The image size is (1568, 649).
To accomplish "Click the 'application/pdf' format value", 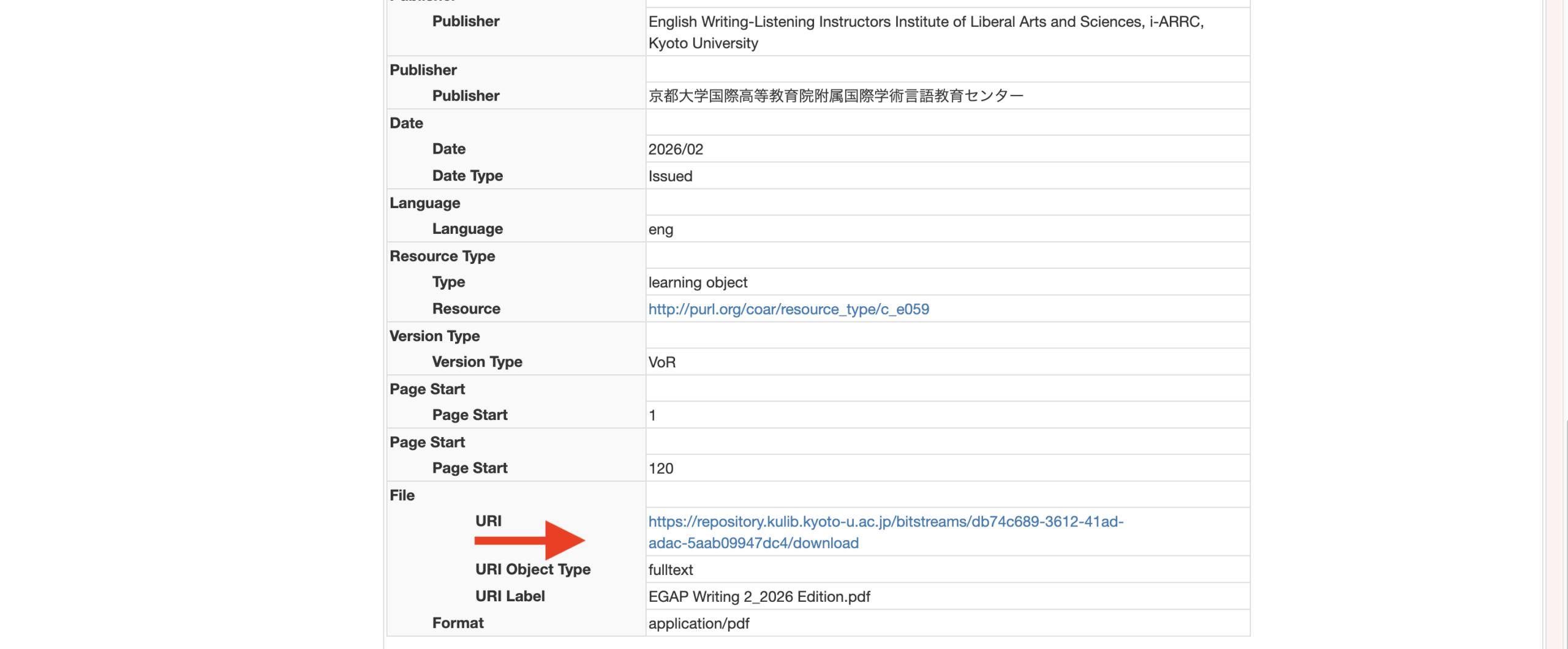I will 699,623.
